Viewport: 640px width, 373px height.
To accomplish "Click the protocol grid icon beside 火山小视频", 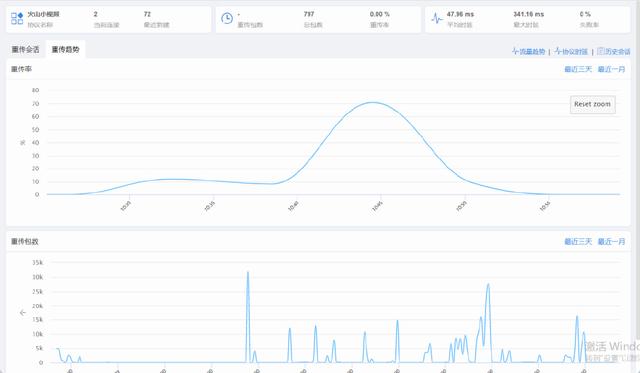I will pos(17,18).
